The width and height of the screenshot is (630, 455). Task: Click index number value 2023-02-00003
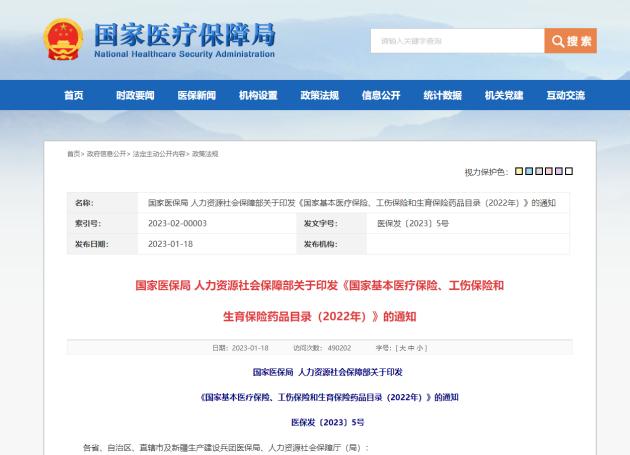coord(177,223)
